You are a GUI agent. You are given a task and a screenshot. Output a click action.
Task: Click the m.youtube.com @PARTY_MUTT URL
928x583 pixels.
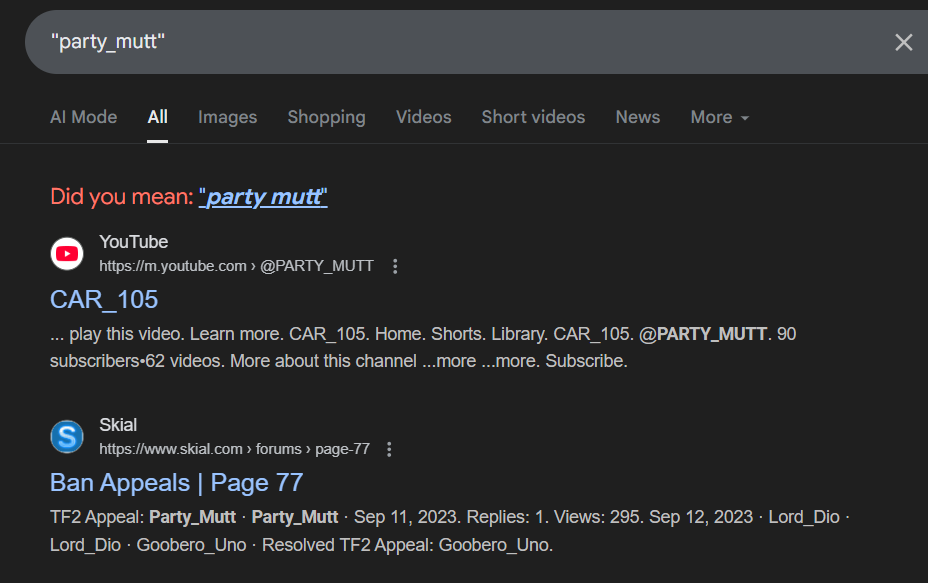[x=236, y=266]
